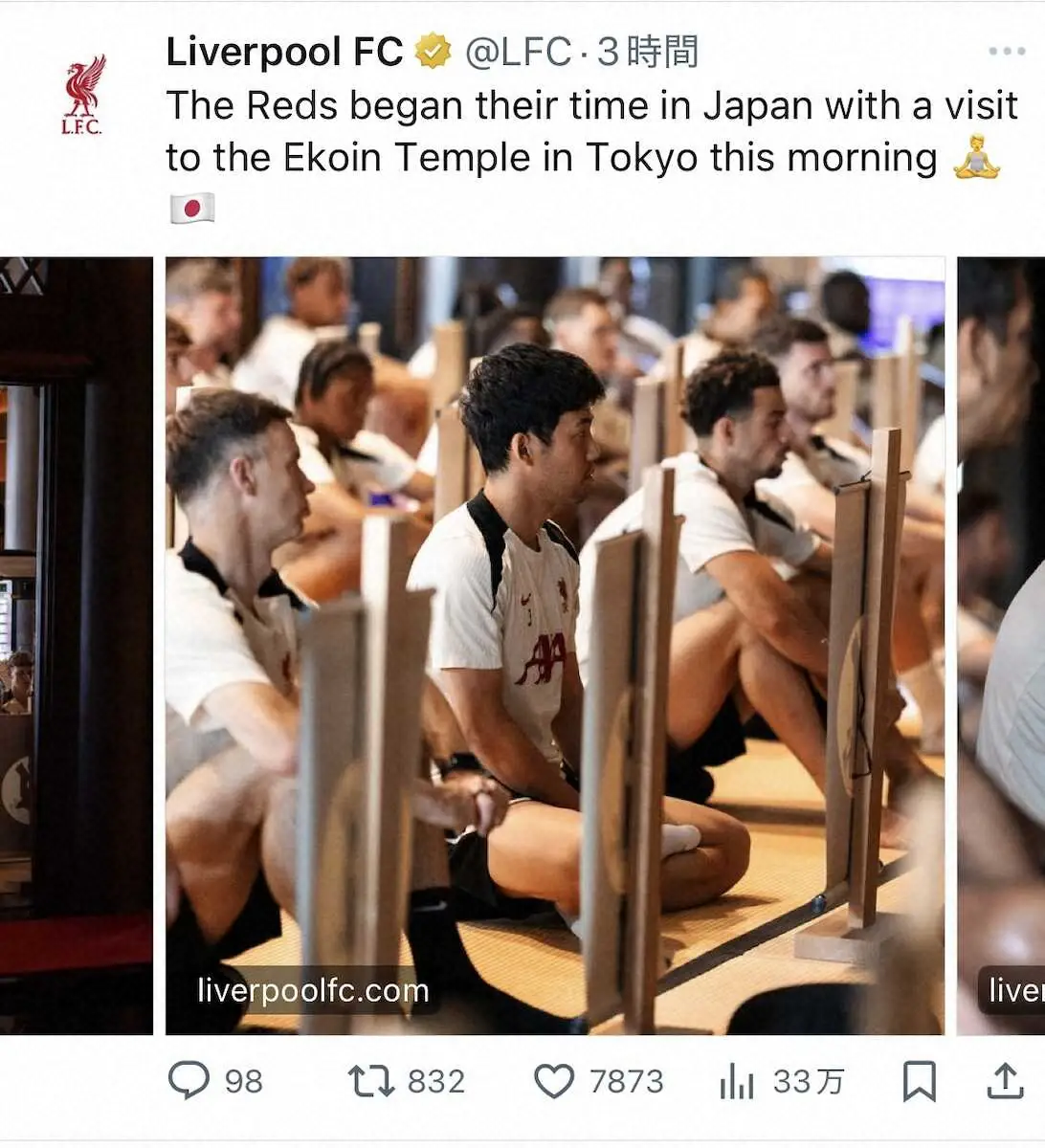
Task: Bookmark this Liverpool FC post
Action: click(919, 1081)
